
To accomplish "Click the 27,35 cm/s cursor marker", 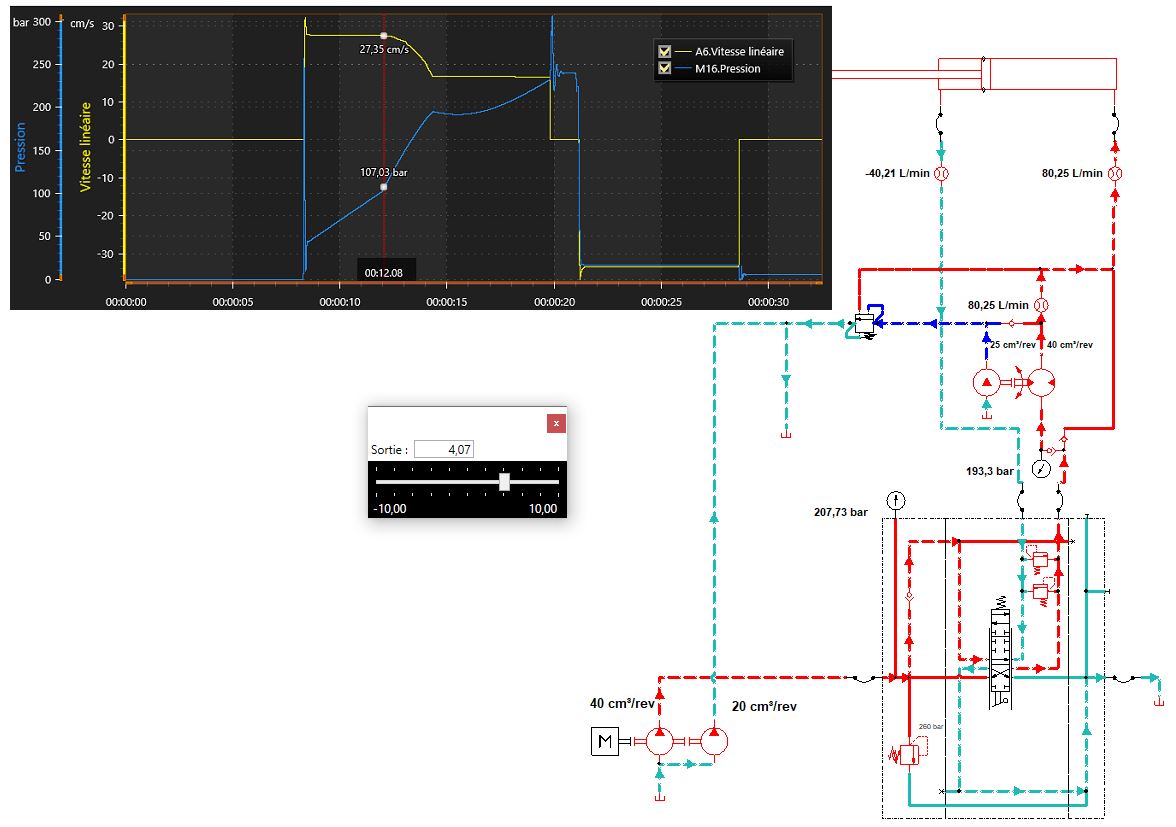I will (x=384, y=35).
